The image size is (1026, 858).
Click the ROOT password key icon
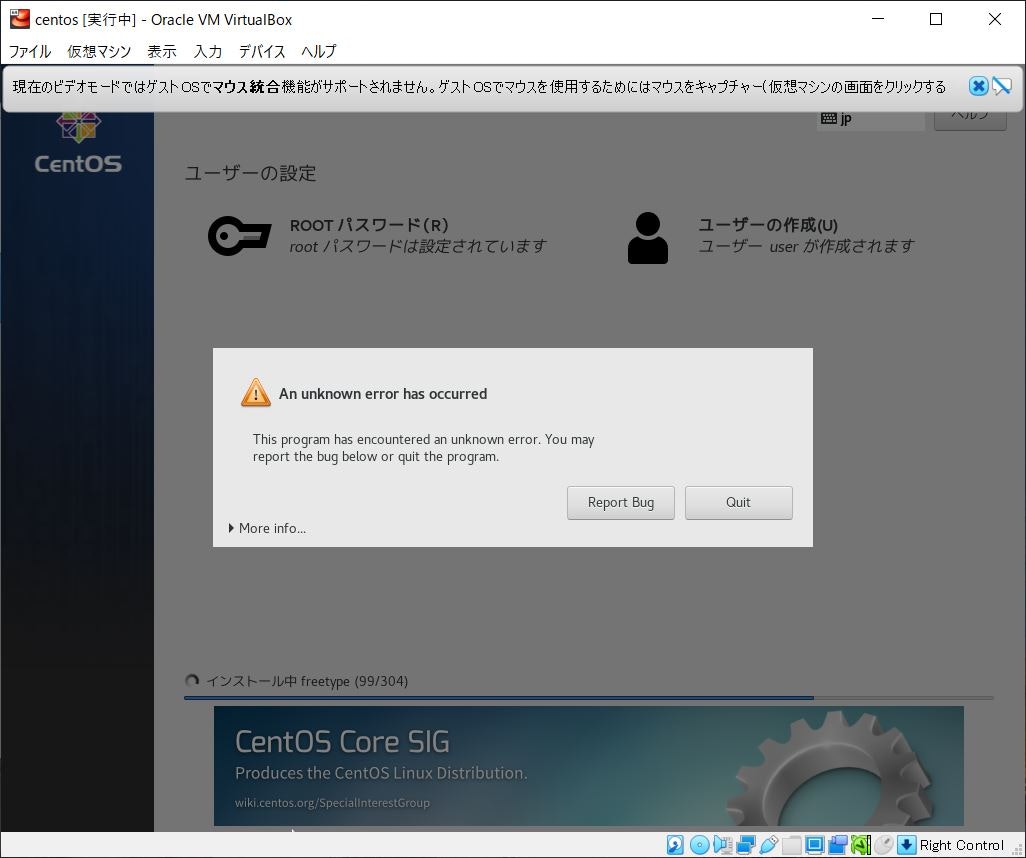[x=239, y=236]
